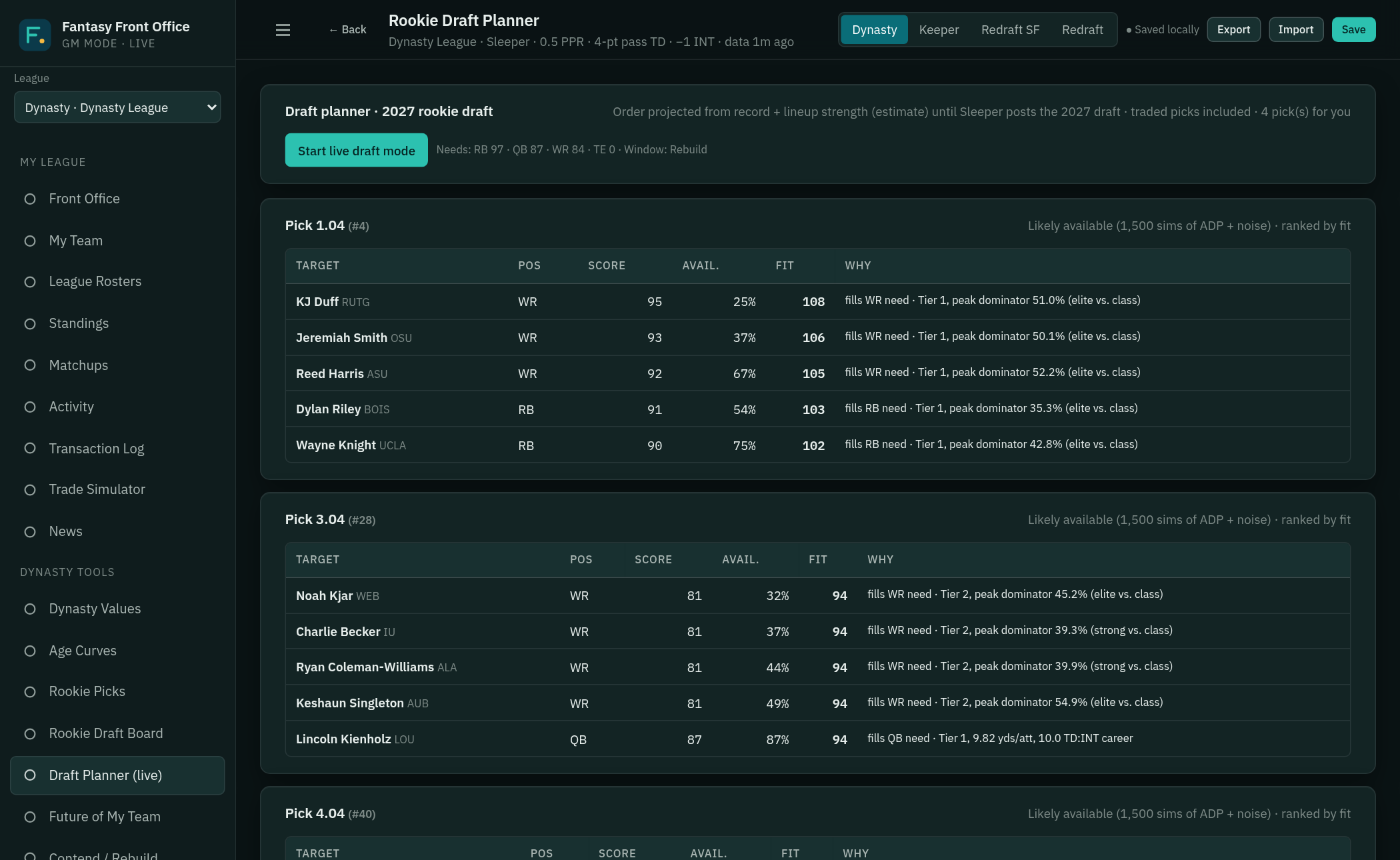Click the circle icon beside Rookie Draft Board
Image resolution: width=1400 pixels, height=860 pixels.
[30, 734]
